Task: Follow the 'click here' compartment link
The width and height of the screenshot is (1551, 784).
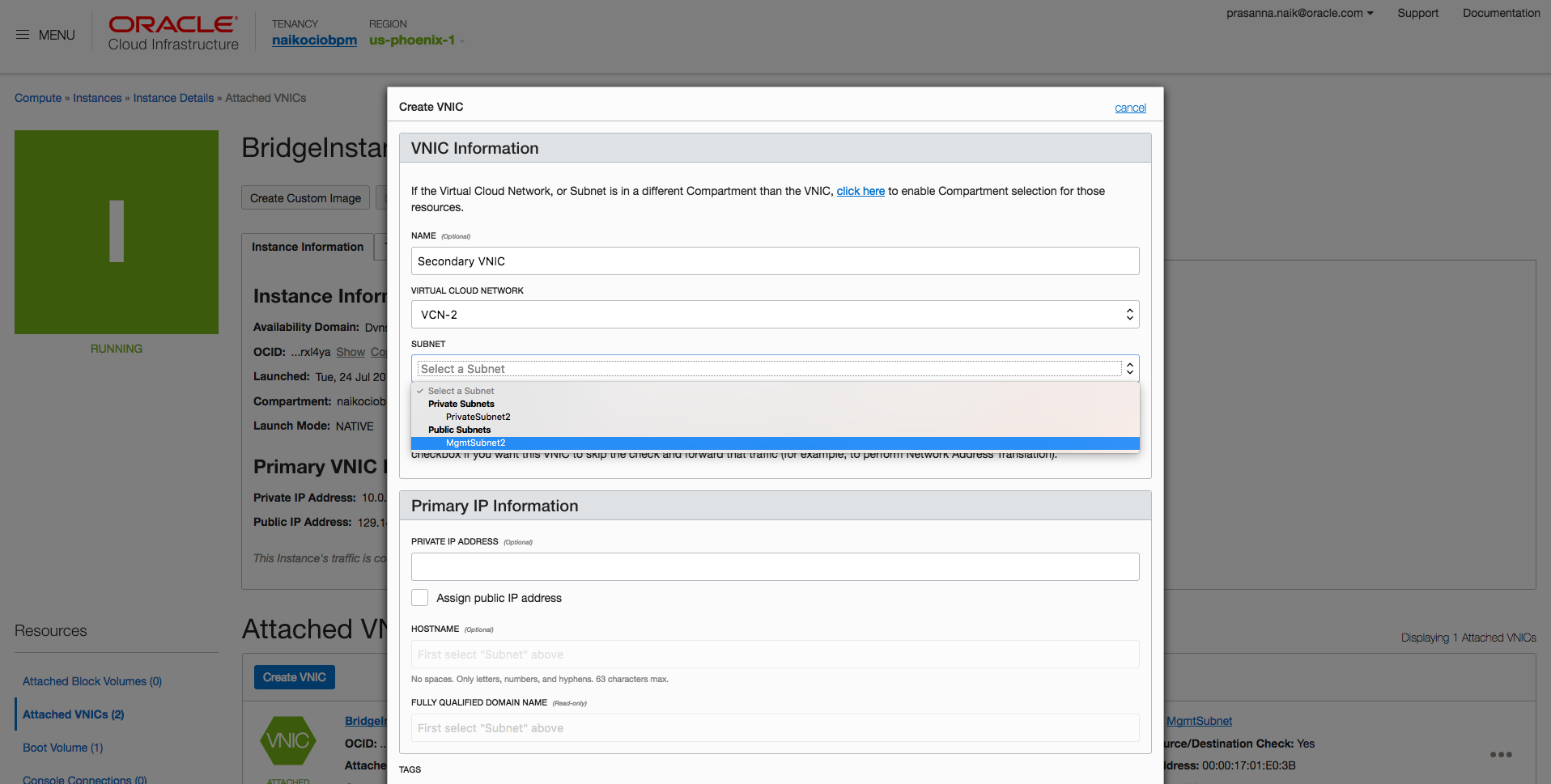Action: click(860, 191)
